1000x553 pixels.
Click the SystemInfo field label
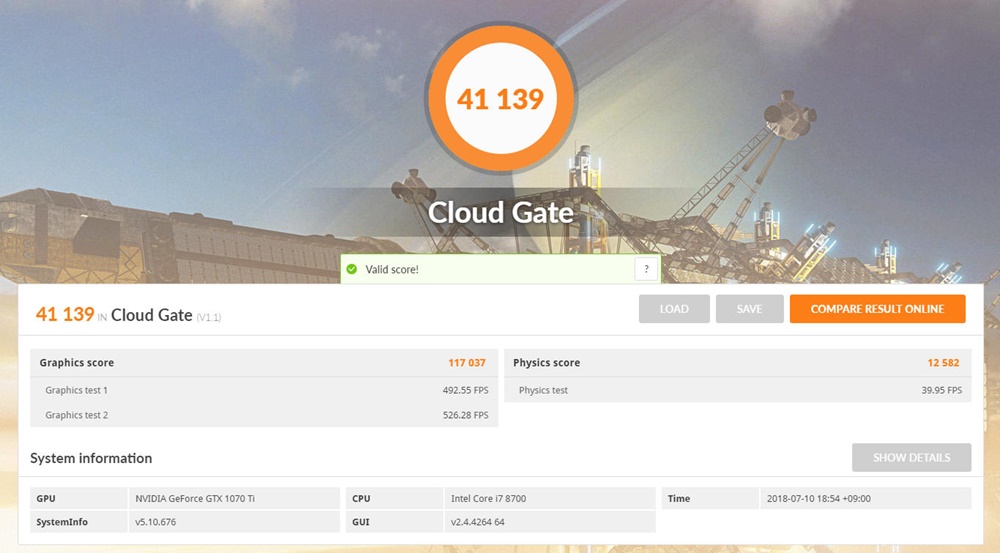coord(62,522)
